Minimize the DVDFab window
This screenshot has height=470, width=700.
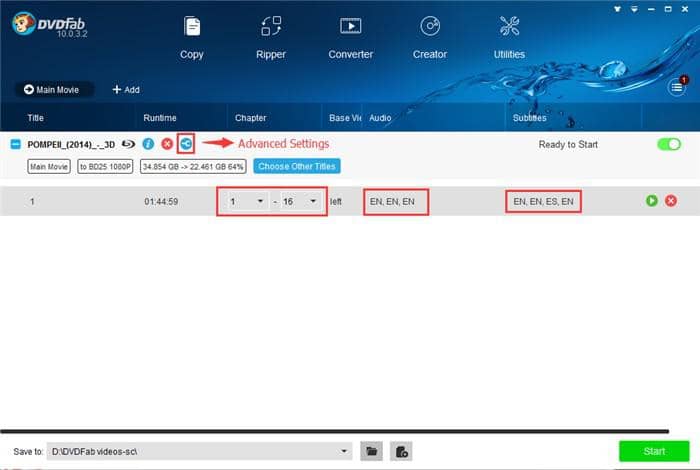(x=651, y=9)
